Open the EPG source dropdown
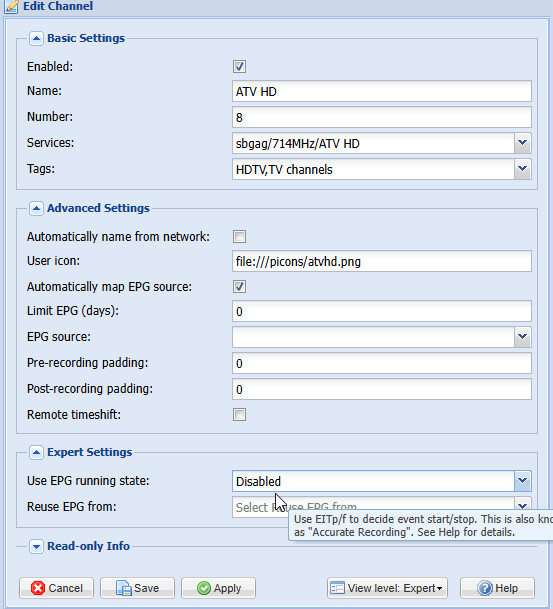This screenshot has height=609, width=553. click(523, 337)
